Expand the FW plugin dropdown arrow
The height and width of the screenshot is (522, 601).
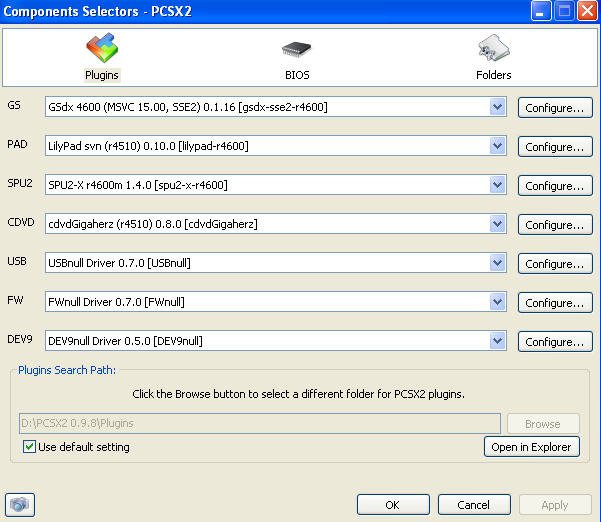(x=498, y=302)
